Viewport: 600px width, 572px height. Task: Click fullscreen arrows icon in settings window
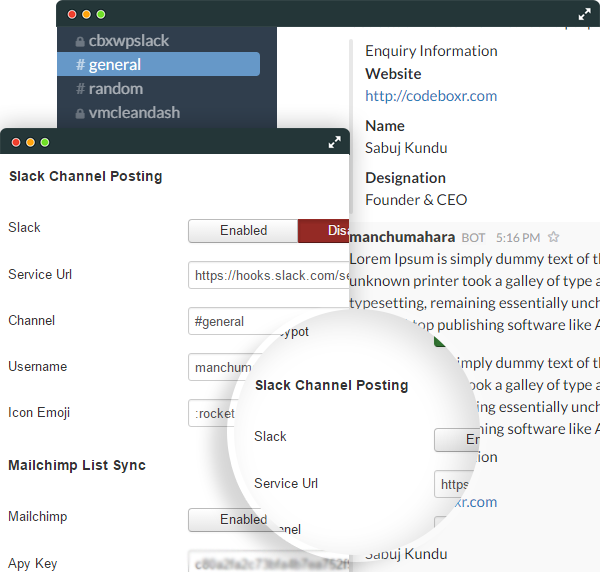coord(334,142)
